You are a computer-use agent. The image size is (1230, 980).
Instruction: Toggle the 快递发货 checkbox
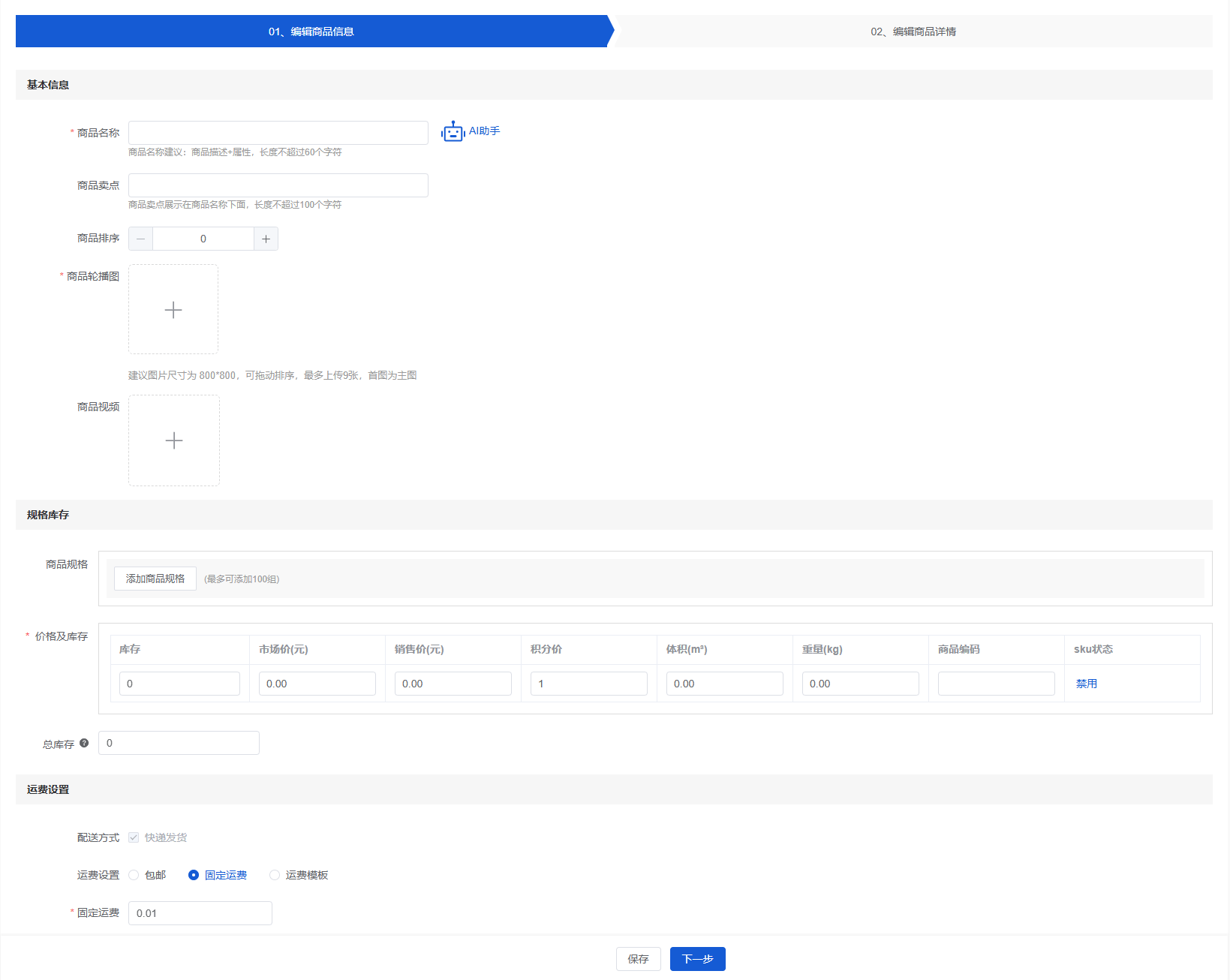[x=134, y=837]
